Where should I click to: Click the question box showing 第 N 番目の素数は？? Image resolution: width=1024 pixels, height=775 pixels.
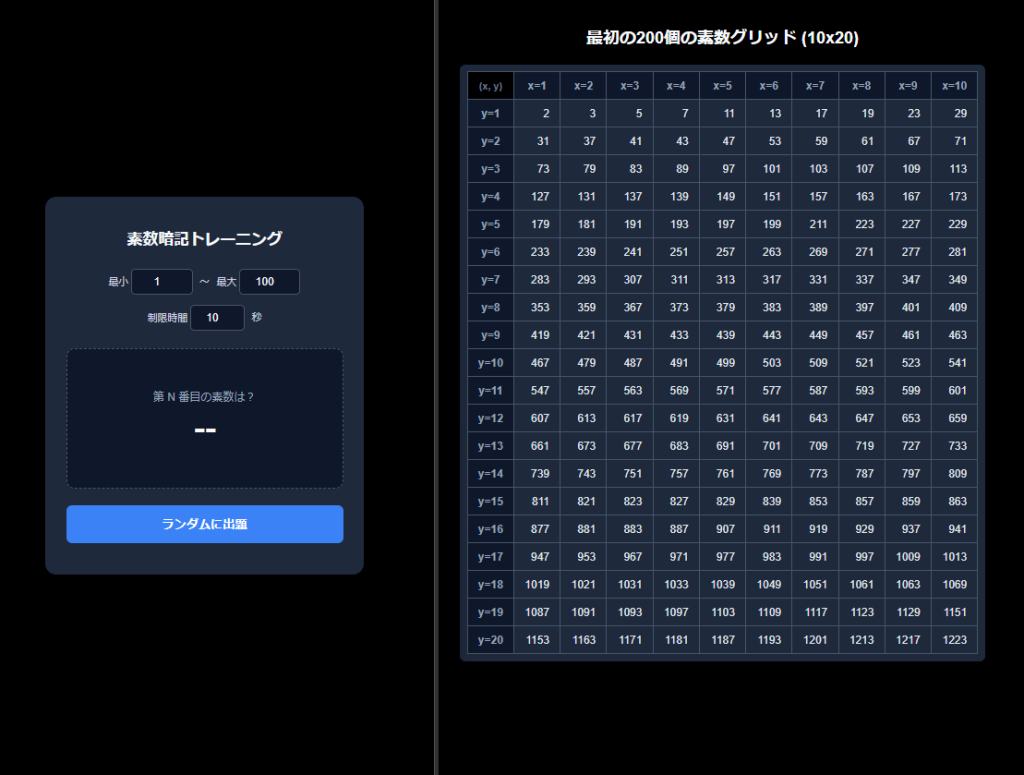tap(204, 418)
